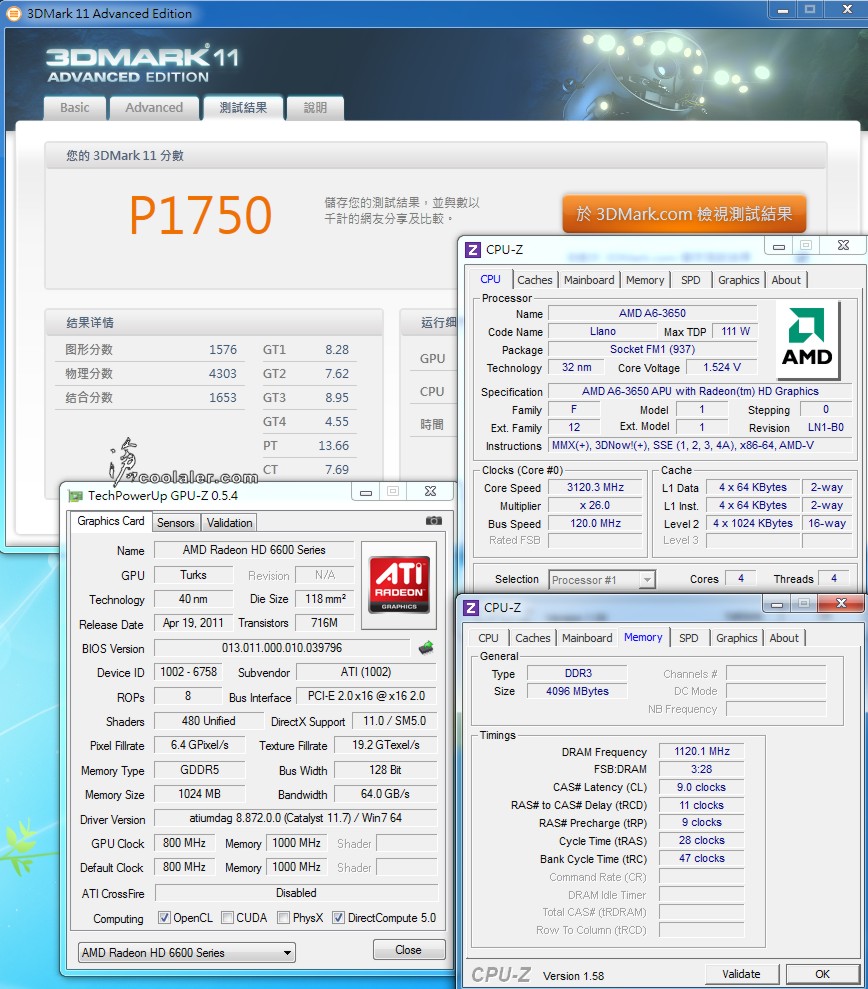Image resolution: width=868 pixels, height=989 pixels.
Task: Click the GT1 value 8.28
Action: 337,349
